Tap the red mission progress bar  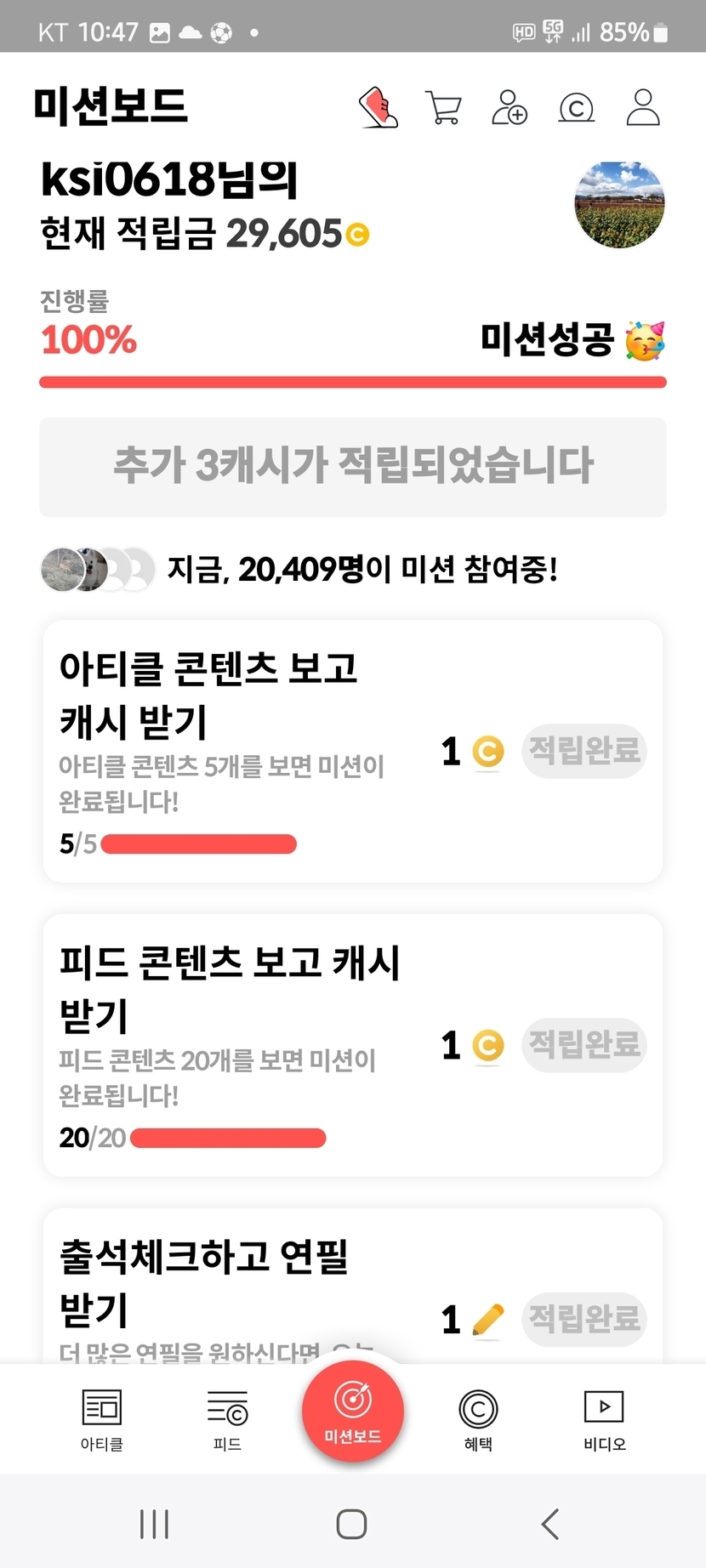pyautogui.click(x=353, y=383)
